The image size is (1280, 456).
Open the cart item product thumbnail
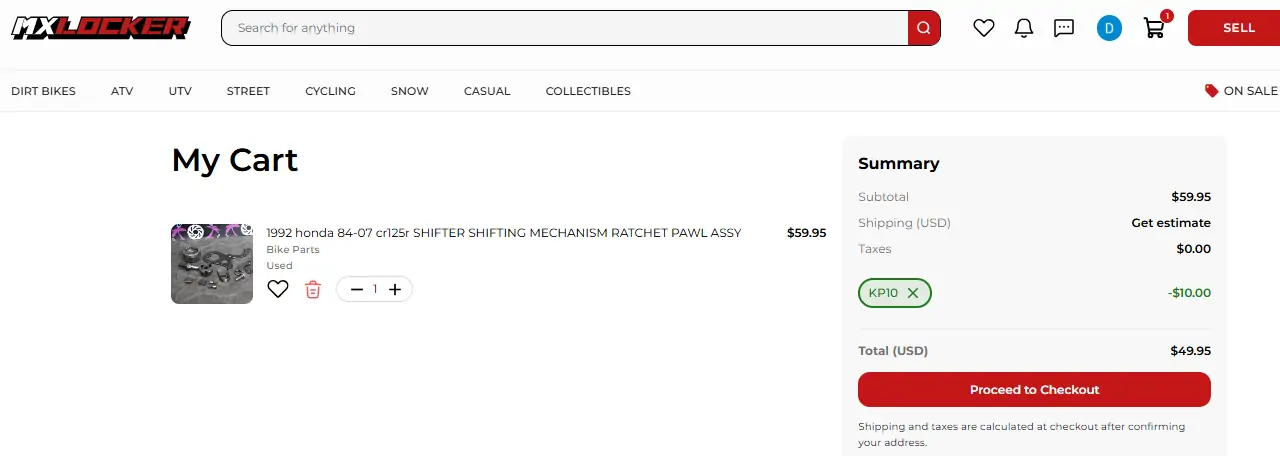click(x=212, y=264)
